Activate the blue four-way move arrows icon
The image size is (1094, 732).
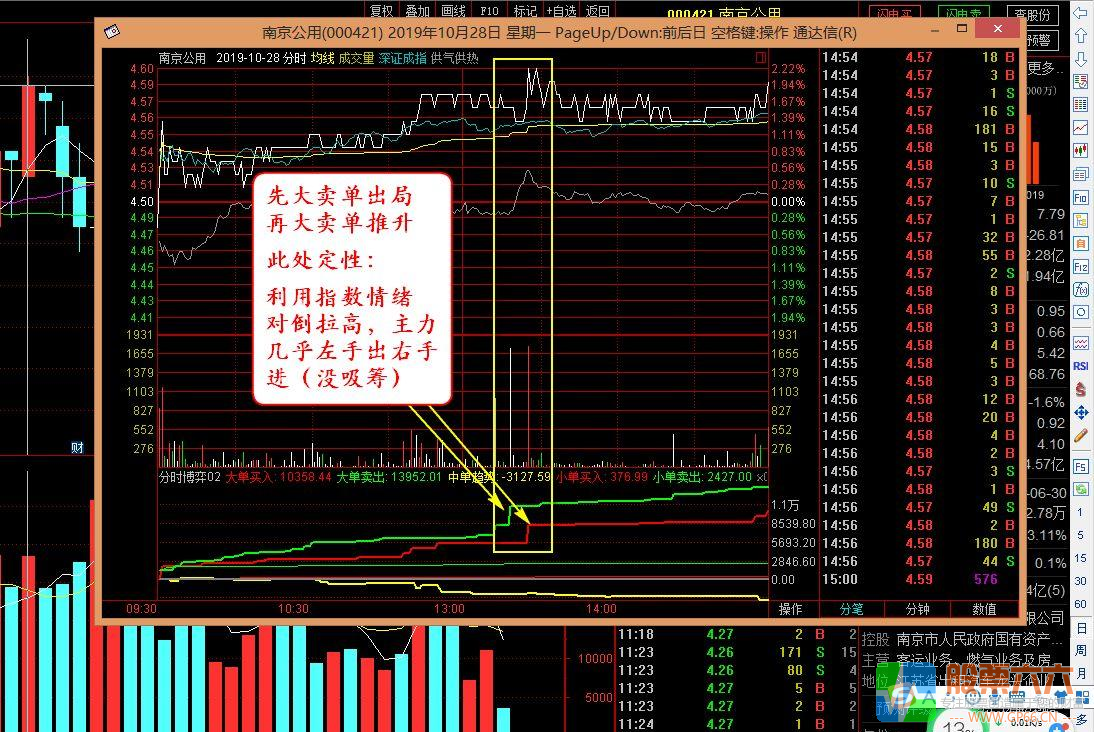[1081, 412]
